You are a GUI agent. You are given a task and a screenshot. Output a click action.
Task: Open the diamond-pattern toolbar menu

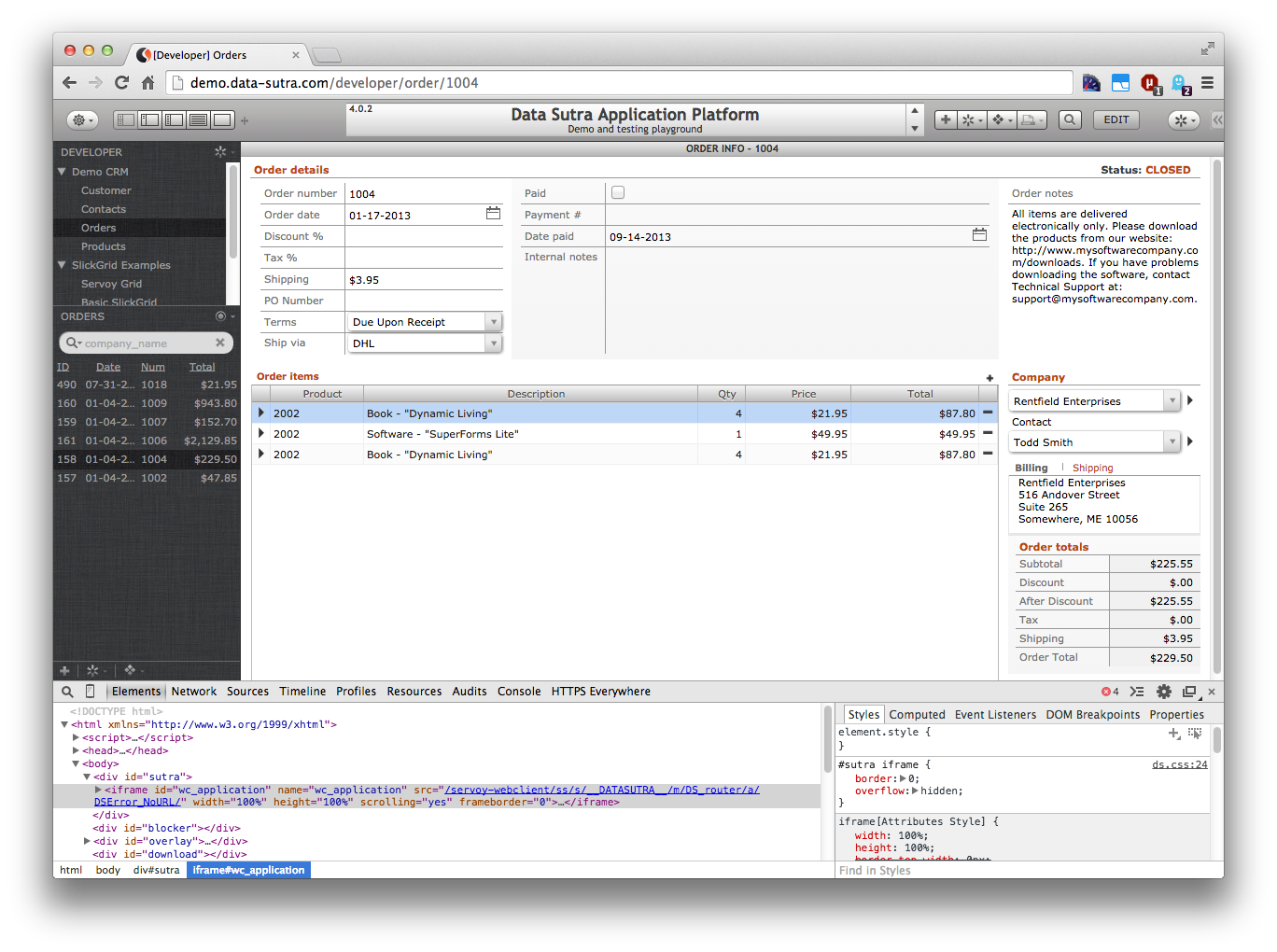coord(1002,119)
